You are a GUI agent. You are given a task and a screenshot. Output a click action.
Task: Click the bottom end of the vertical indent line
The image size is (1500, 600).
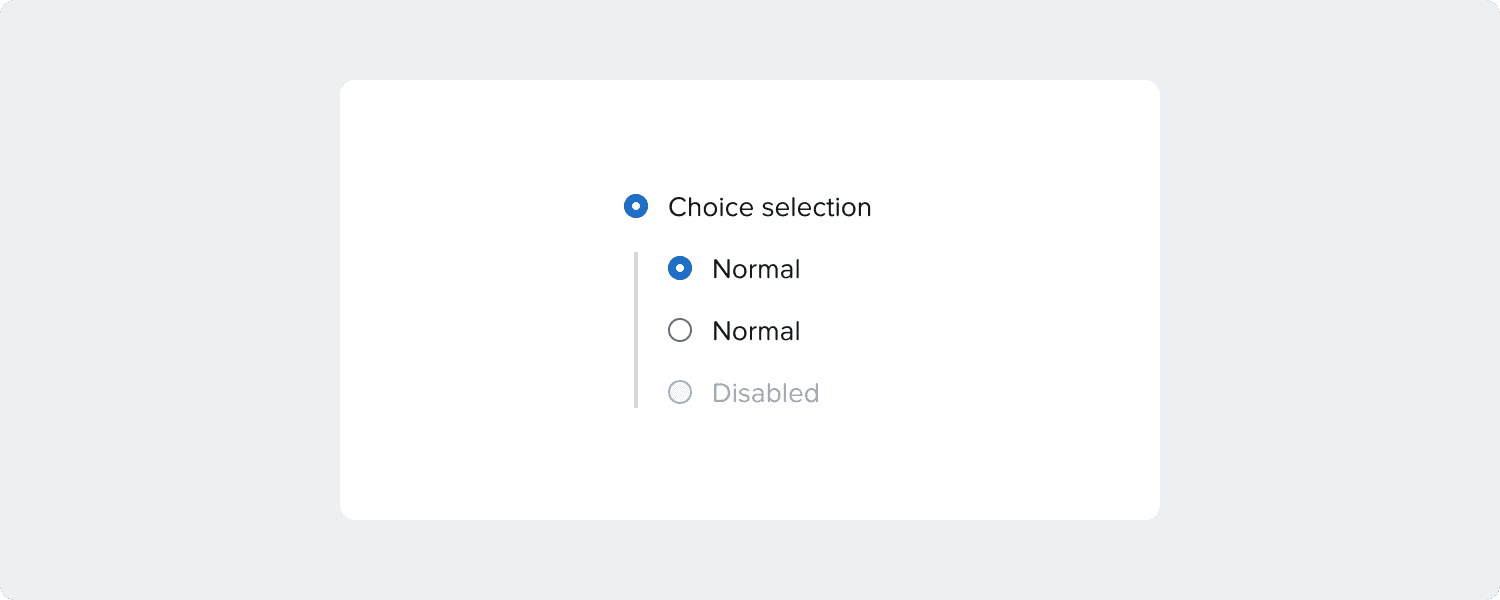coord(636,405)
